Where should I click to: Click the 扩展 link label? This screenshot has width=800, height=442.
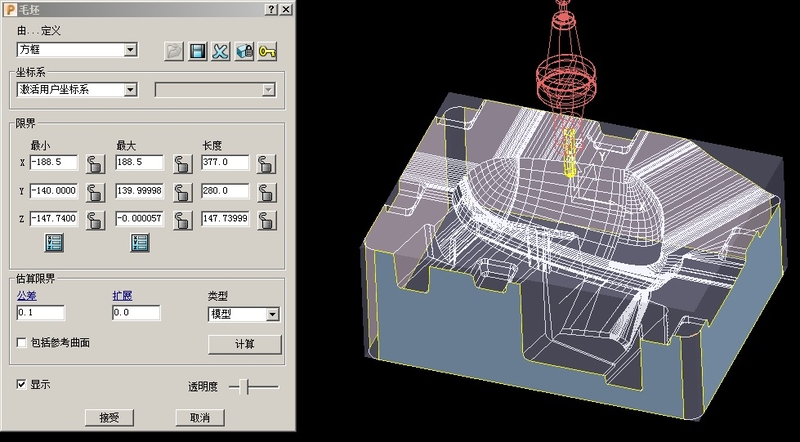[122, 296]
